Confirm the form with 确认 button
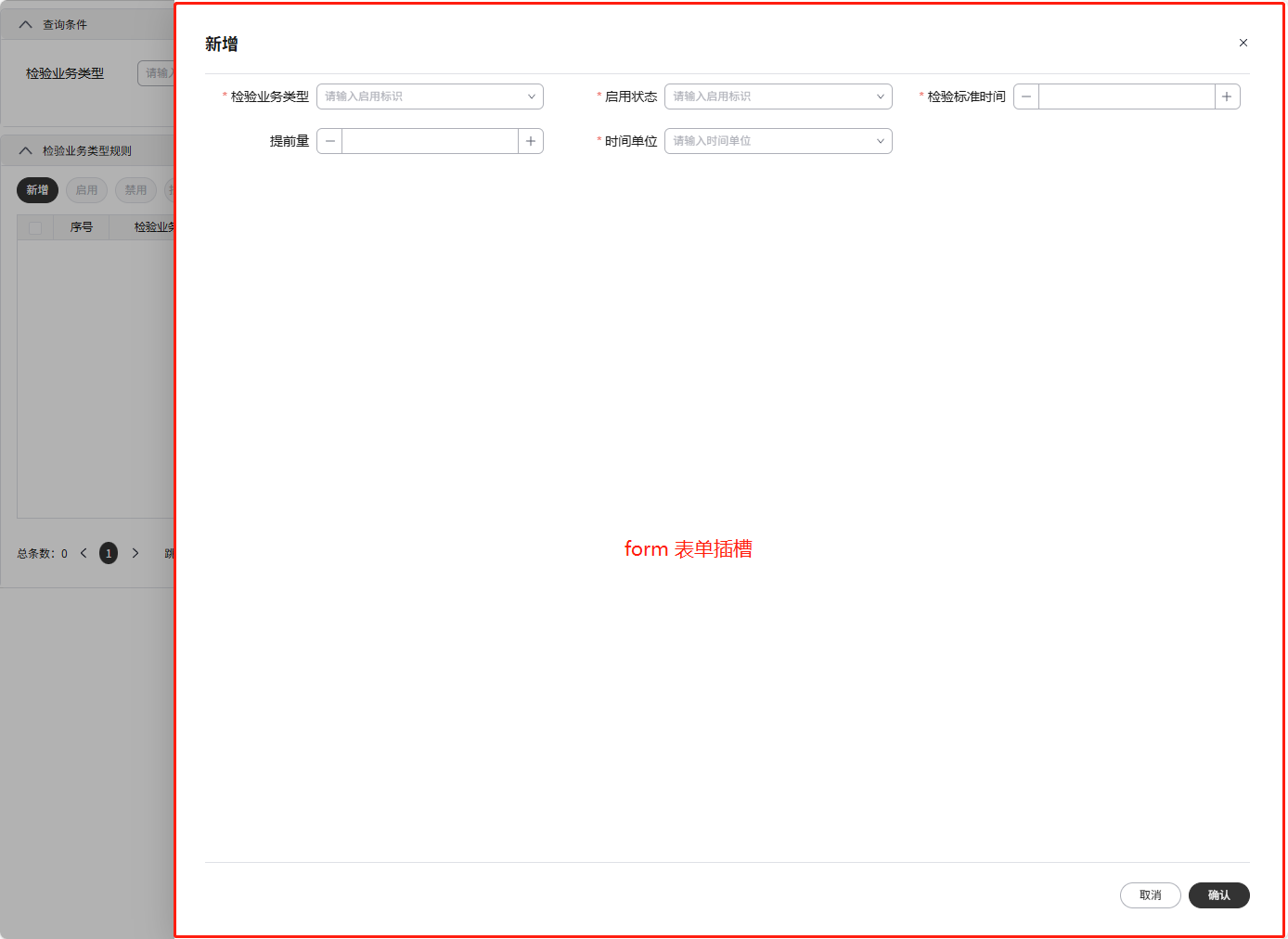 pyautogui.click(x=1218, y=895)
